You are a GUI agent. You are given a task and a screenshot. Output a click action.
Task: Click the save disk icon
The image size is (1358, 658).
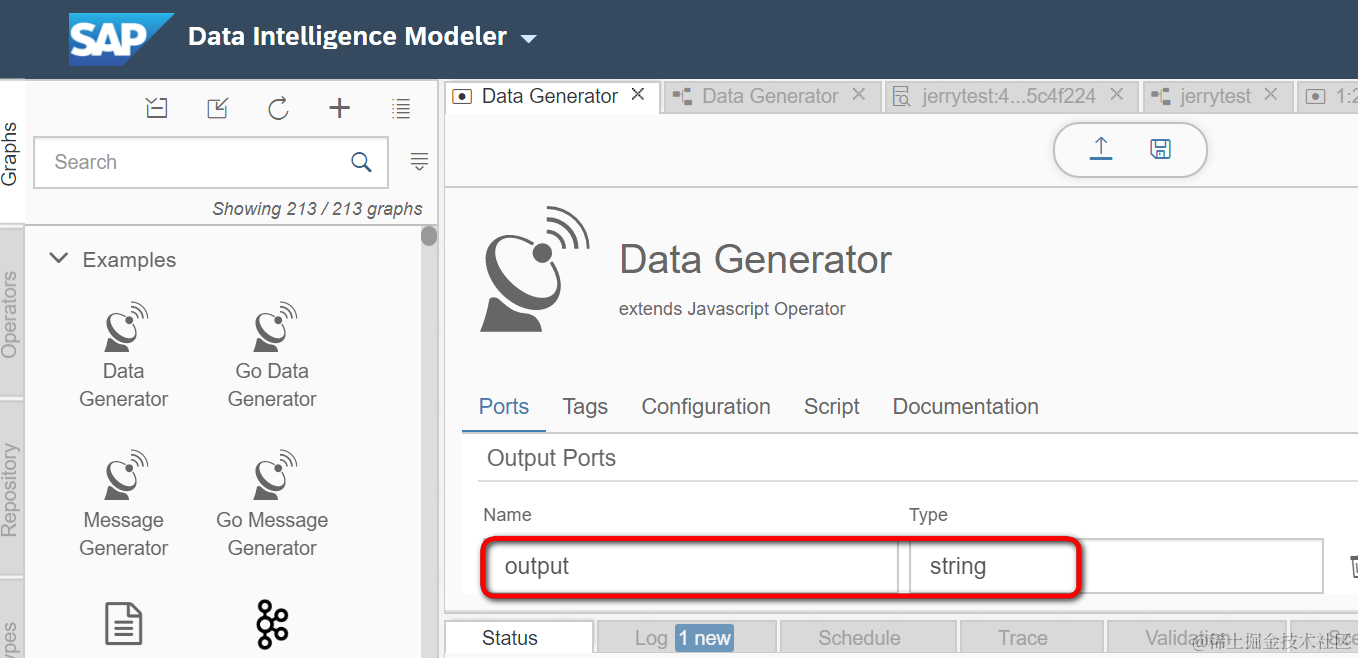click(x=1161, y=149)
